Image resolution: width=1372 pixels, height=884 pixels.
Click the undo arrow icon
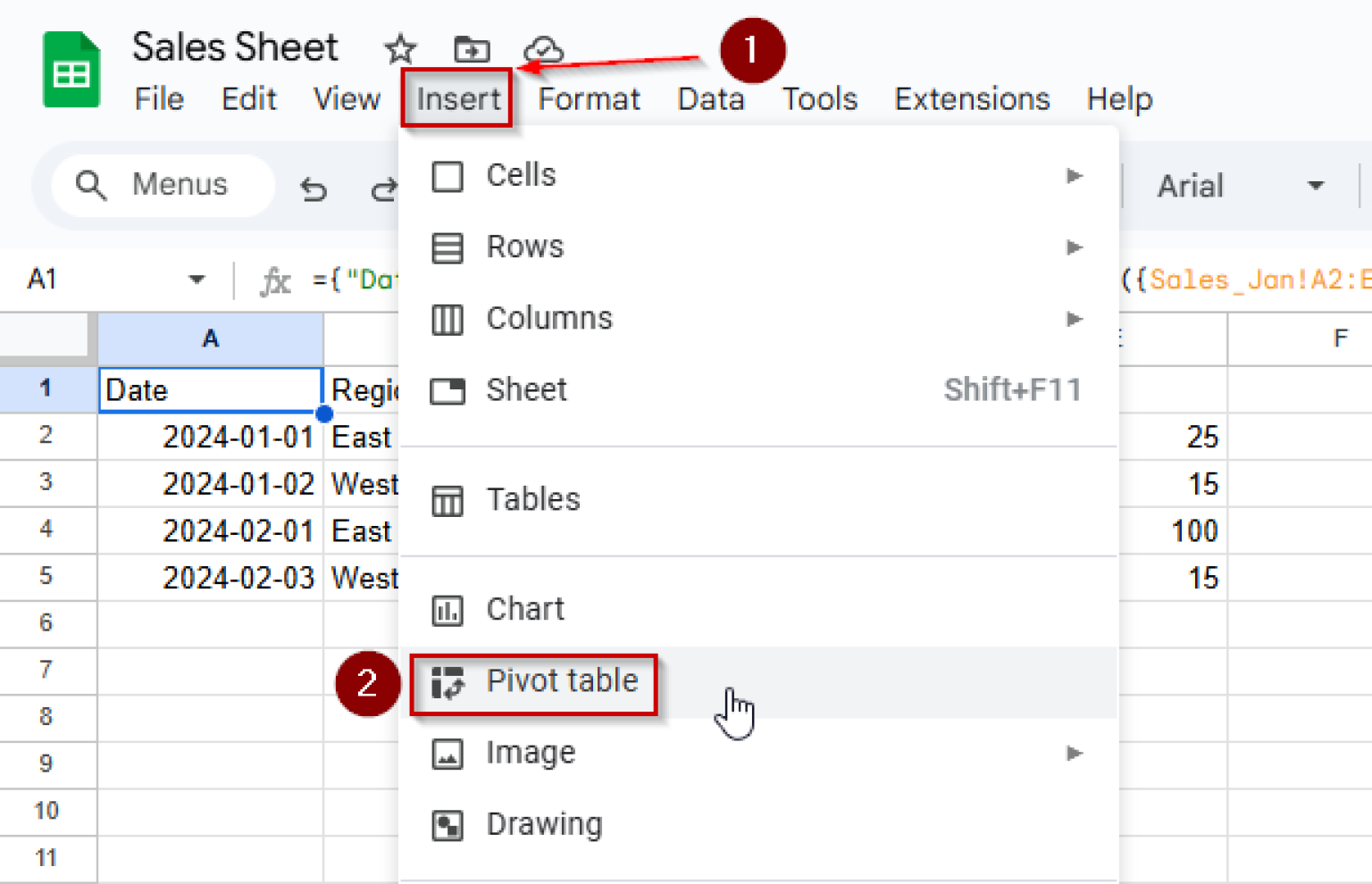coord(314,189)
